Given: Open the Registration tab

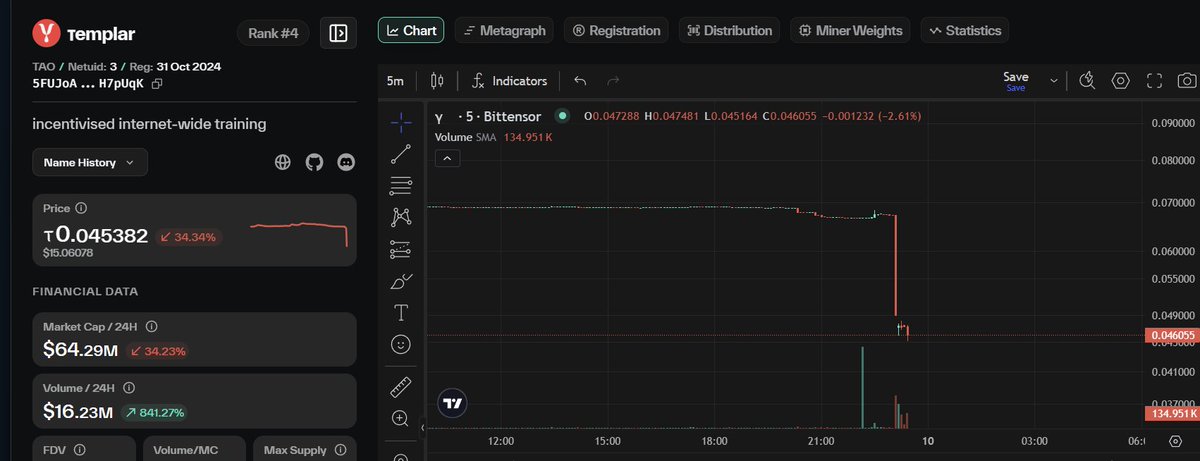Looking at the screenshot, I should pos(617,31).
